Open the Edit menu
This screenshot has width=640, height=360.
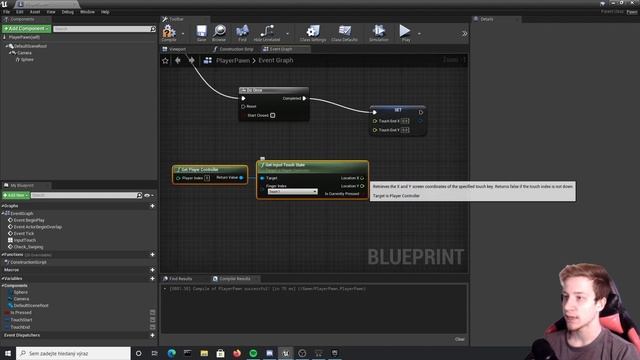(x=20, y=12)
